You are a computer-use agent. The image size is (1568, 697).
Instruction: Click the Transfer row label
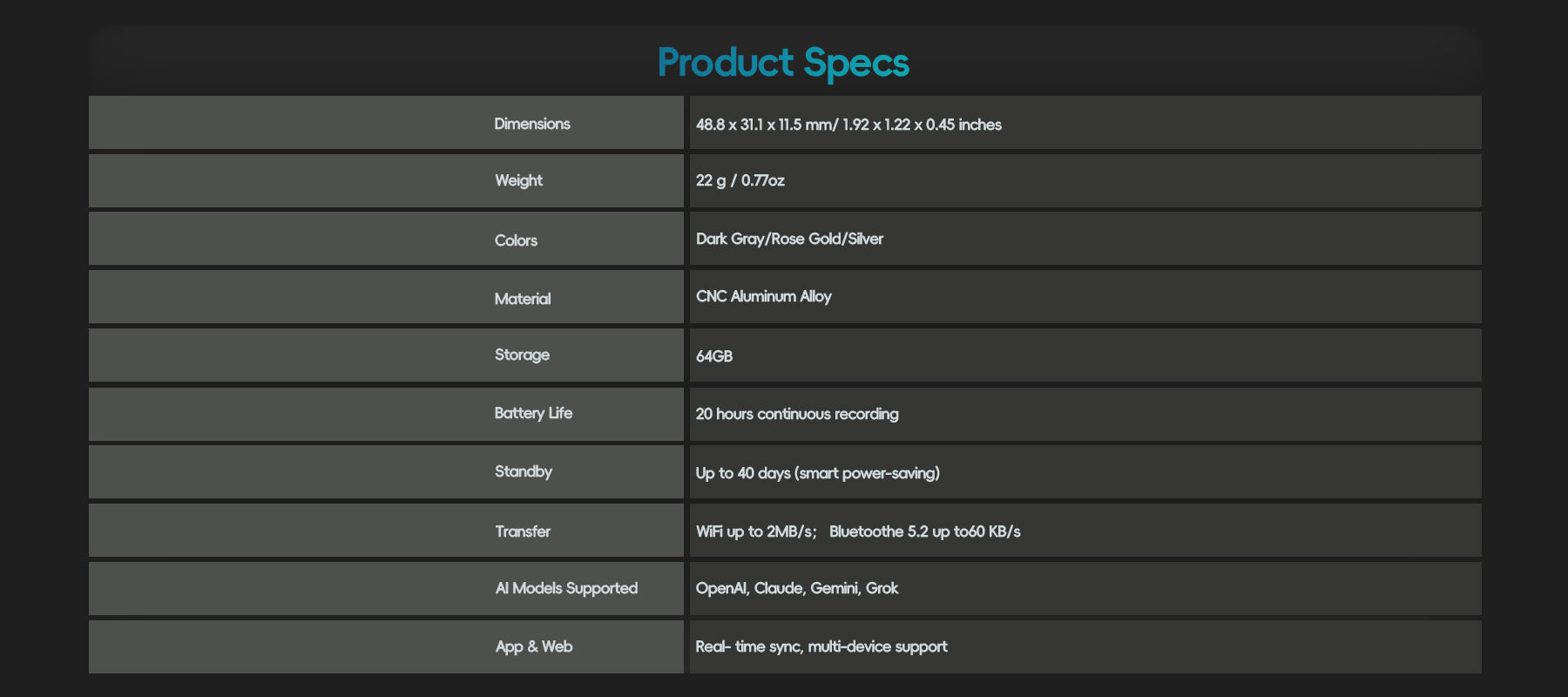(x=523, y=531)
